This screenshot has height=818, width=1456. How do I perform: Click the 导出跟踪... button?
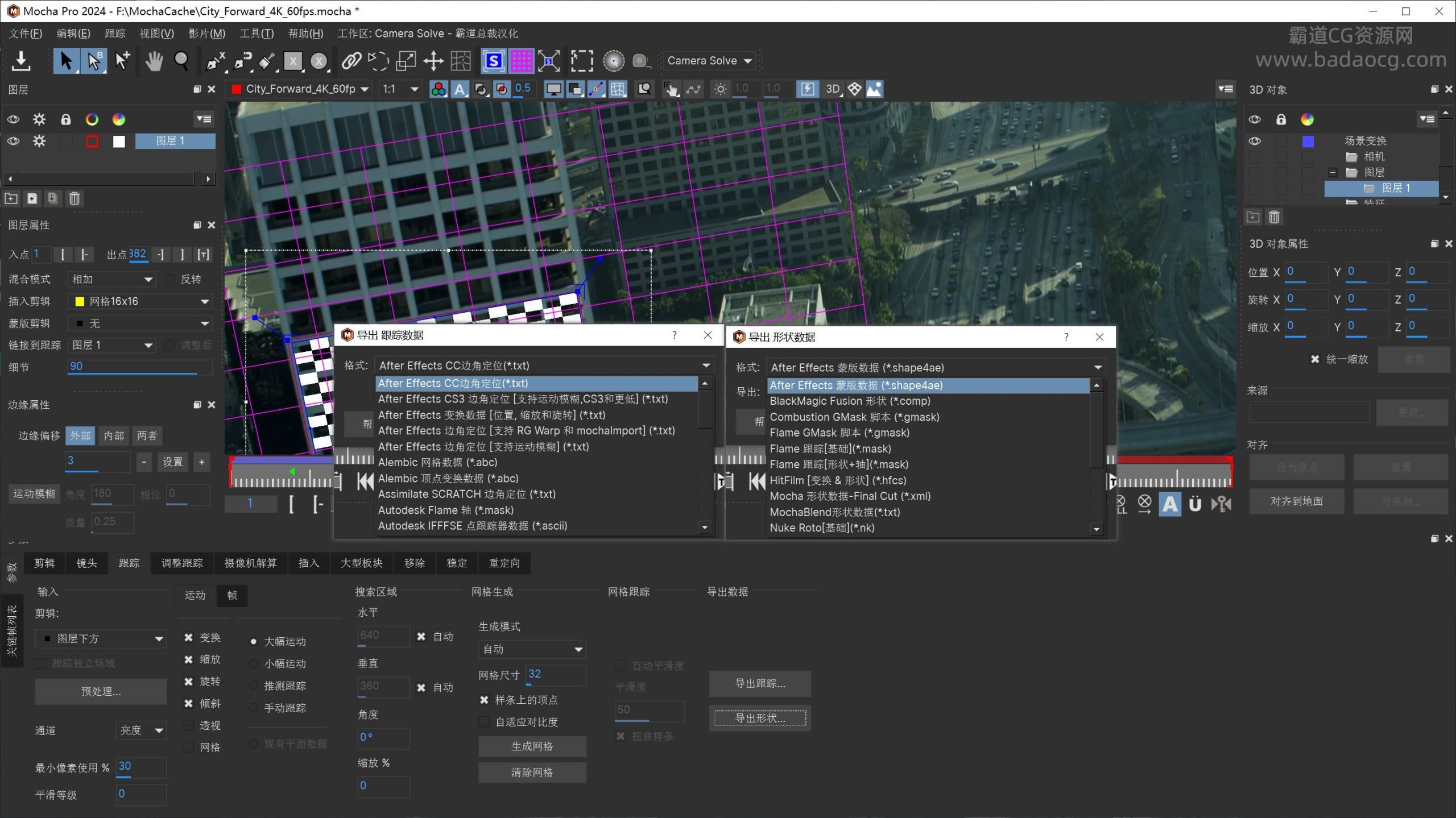[x=760, y=684]
